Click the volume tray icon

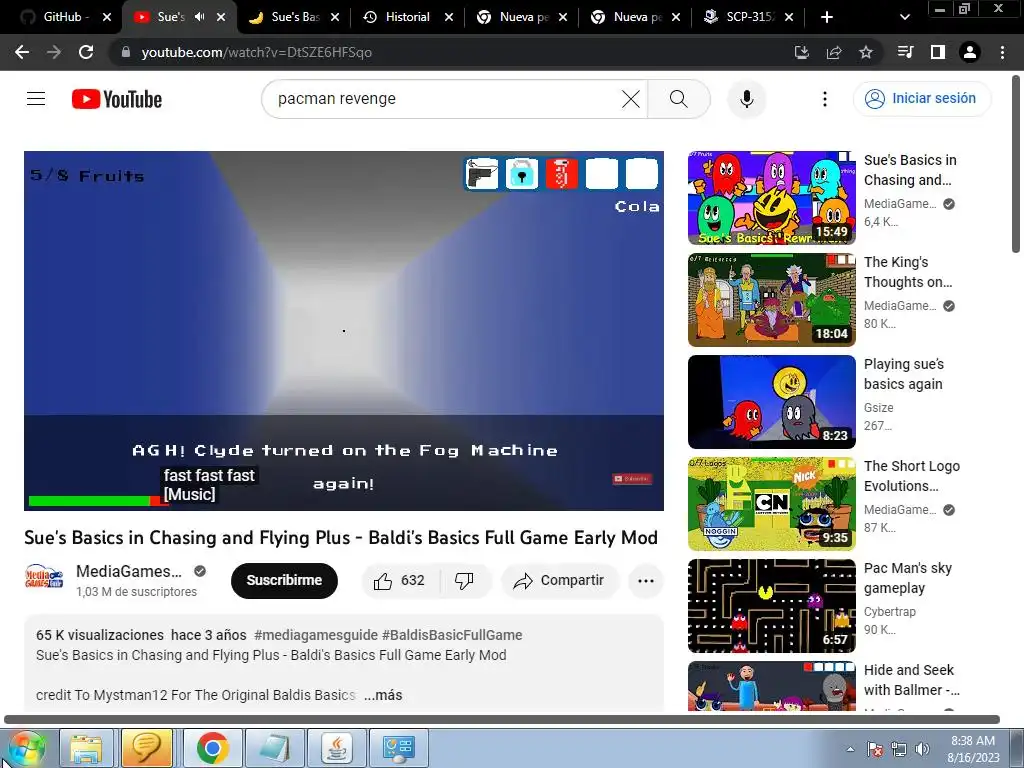coord(922,749)
